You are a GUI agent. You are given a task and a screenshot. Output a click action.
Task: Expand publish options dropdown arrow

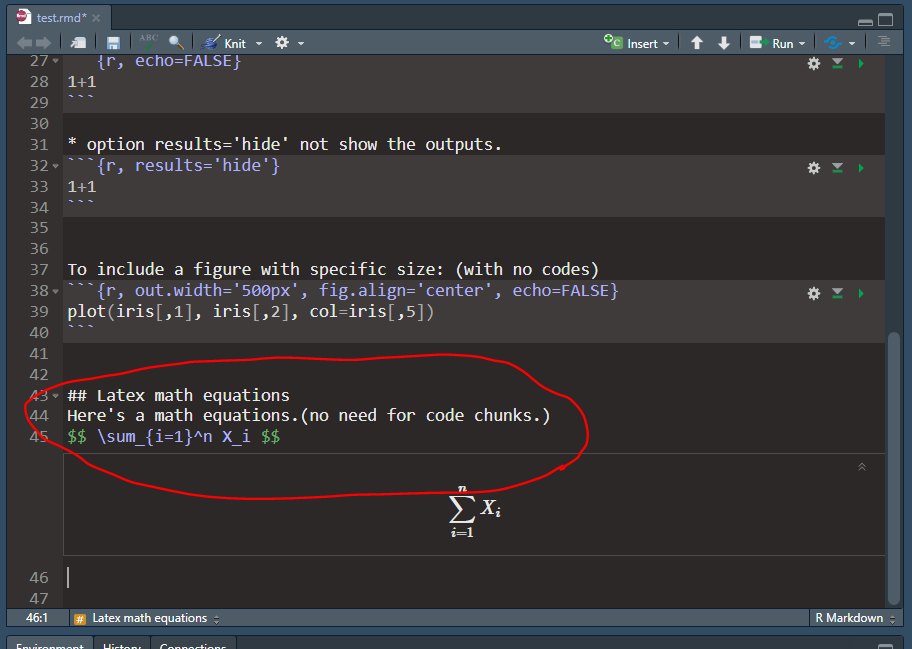coord(852,44)
